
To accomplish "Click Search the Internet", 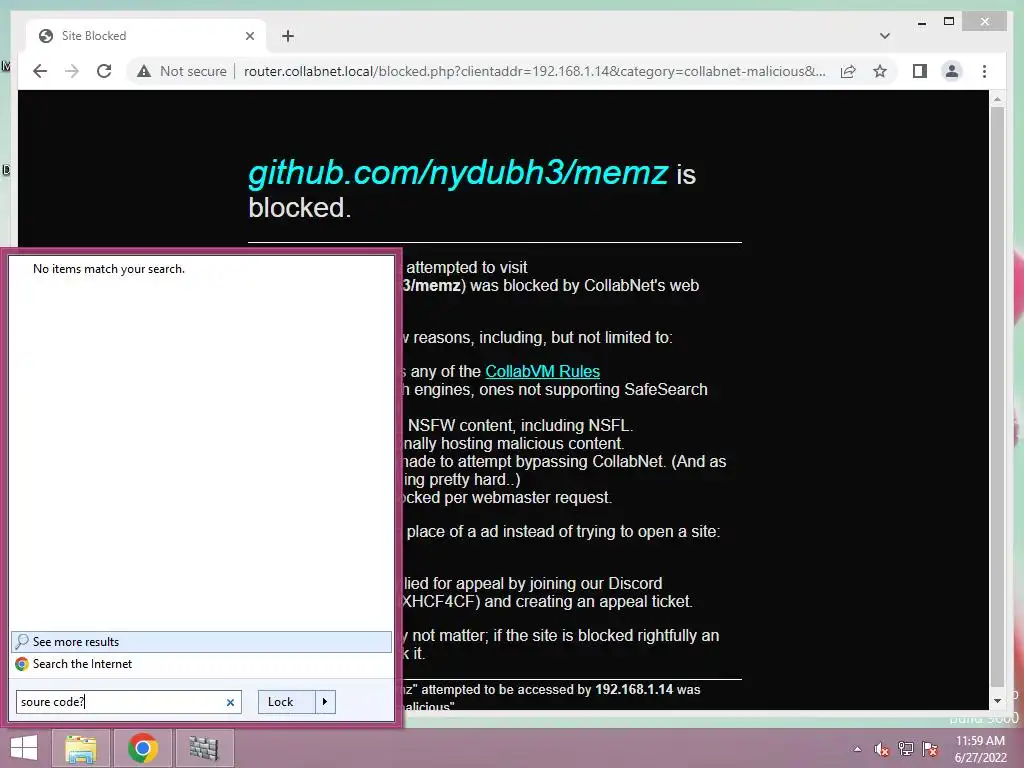I will point(201,664).
